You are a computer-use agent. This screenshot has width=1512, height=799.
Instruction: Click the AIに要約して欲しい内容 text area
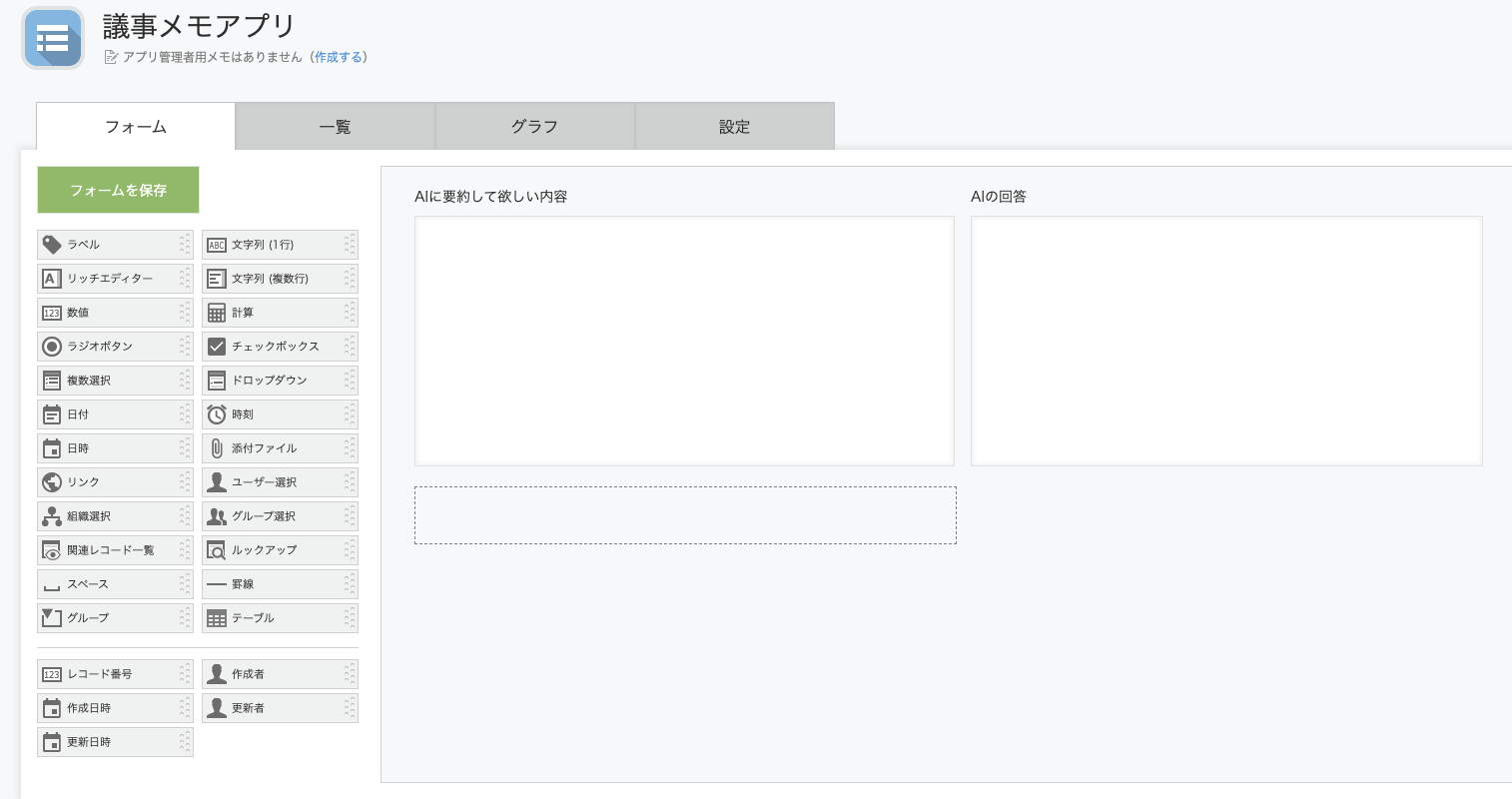tap(684, 341)
